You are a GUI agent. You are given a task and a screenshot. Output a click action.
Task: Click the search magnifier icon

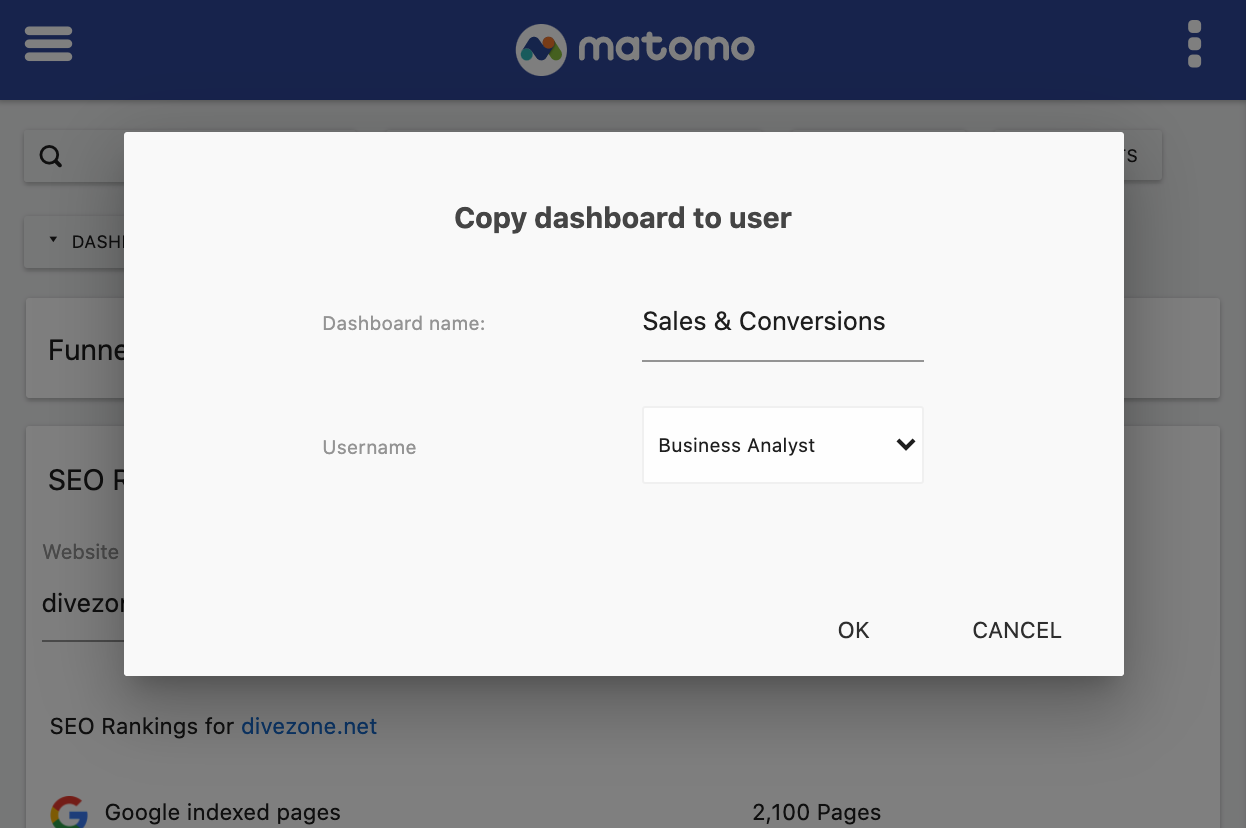[50, 155]
